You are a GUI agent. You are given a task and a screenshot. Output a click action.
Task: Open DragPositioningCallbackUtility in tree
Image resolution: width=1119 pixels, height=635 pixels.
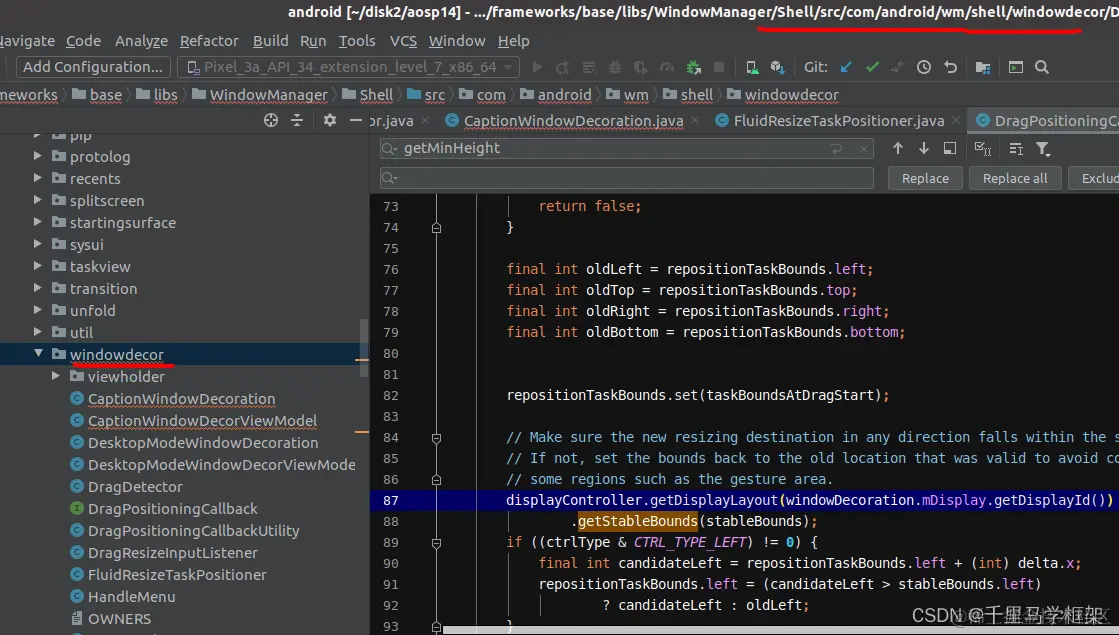point(193,531)
